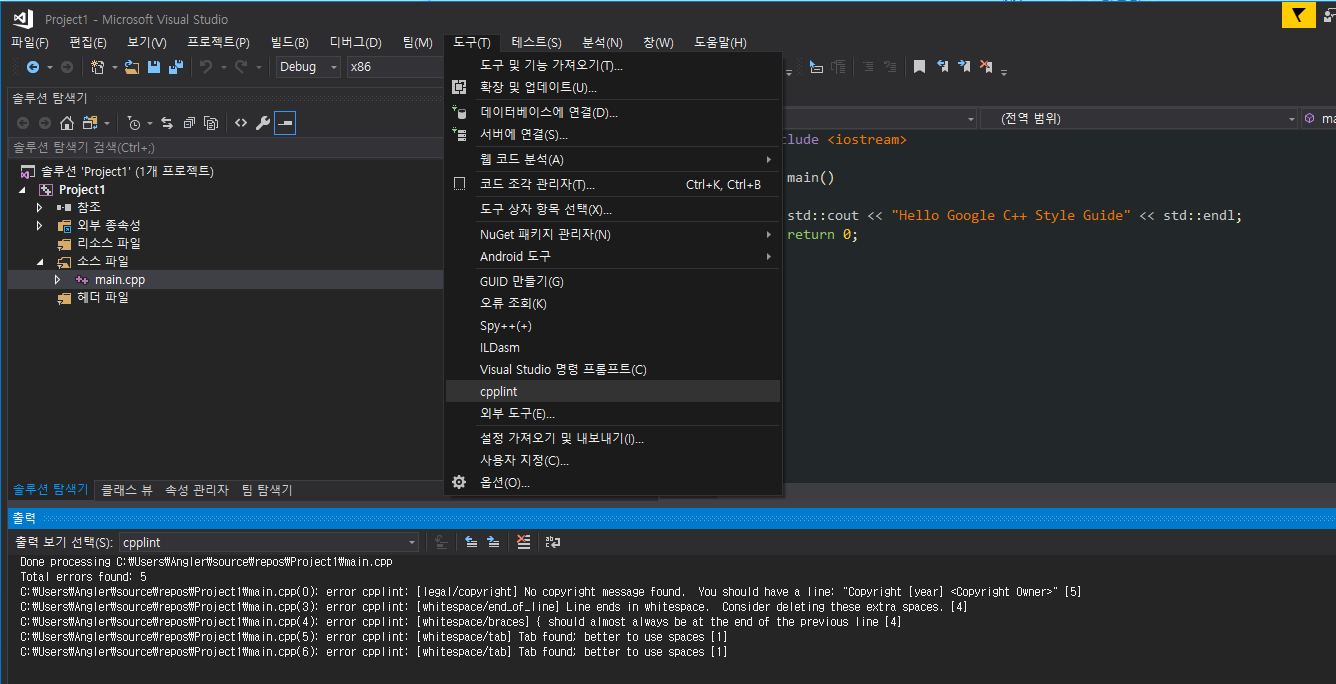This screenshot has height=684, width=1336.
Task: Switch to the 속성 관리자 tab
Action: click(197, 490)
